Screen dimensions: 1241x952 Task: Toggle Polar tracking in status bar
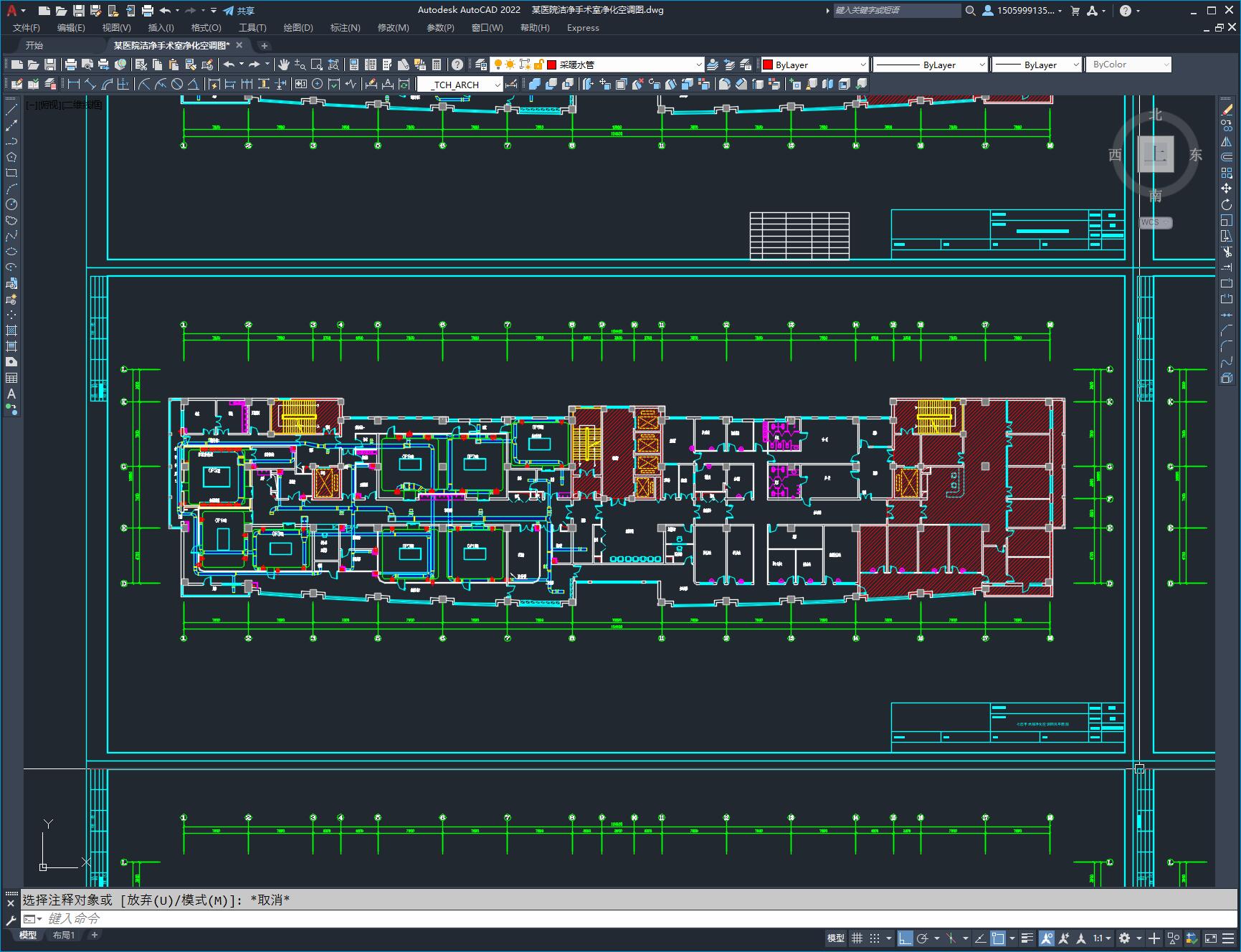(x=923, y=938)
